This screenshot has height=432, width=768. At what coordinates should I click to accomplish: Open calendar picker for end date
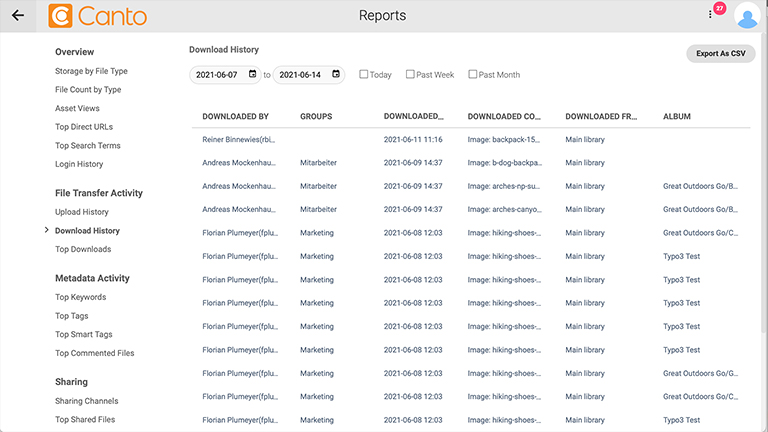[336, 74]
